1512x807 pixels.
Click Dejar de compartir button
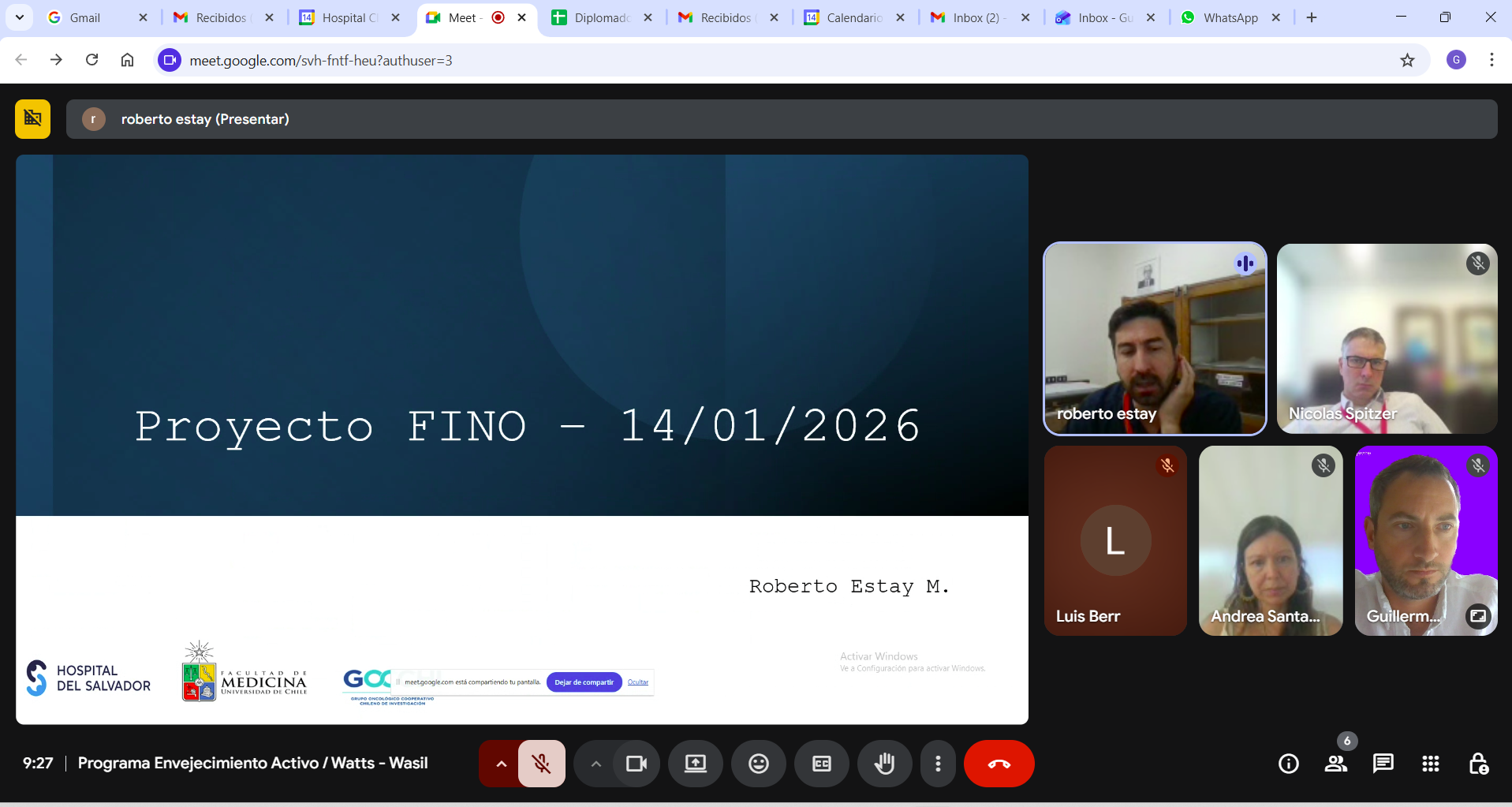(584, 682)
